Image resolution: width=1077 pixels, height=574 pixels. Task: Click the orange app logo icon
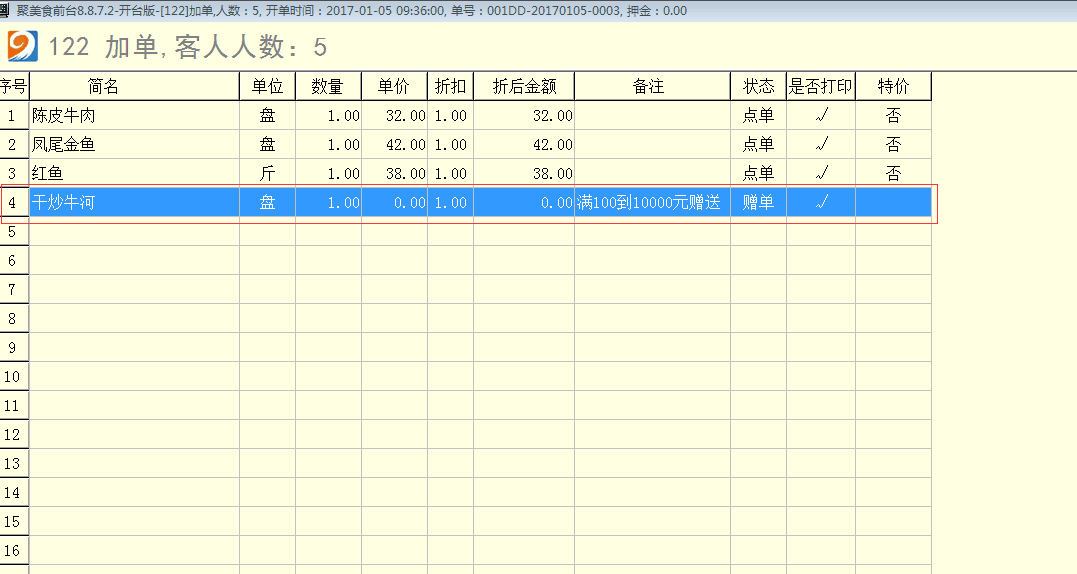click(23, 47)
